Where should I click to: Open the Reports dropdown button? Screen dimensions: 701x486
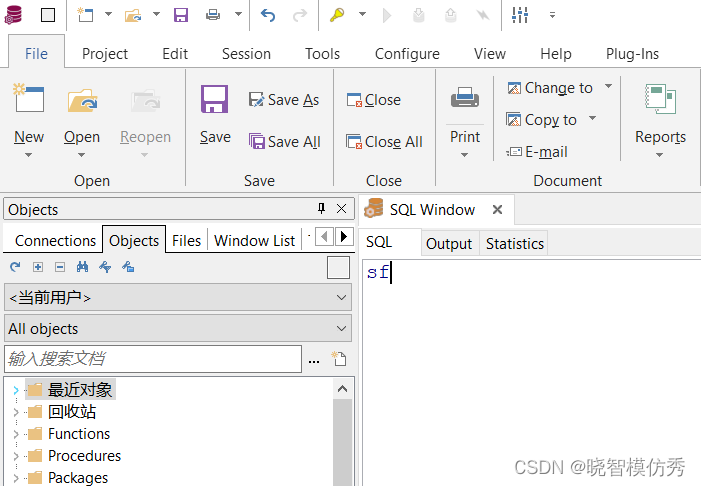click(660, 120)
